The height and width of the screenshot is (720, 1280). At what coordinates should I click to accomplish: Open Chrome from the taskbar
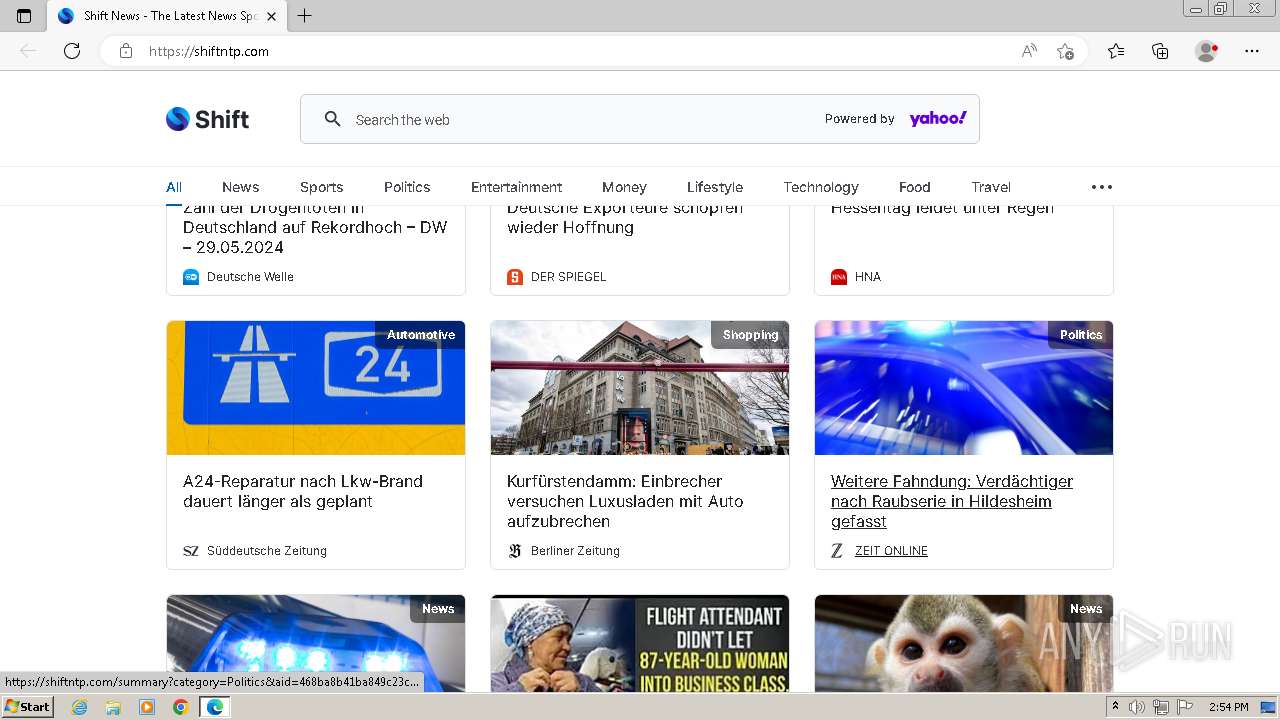click(180, 707)
